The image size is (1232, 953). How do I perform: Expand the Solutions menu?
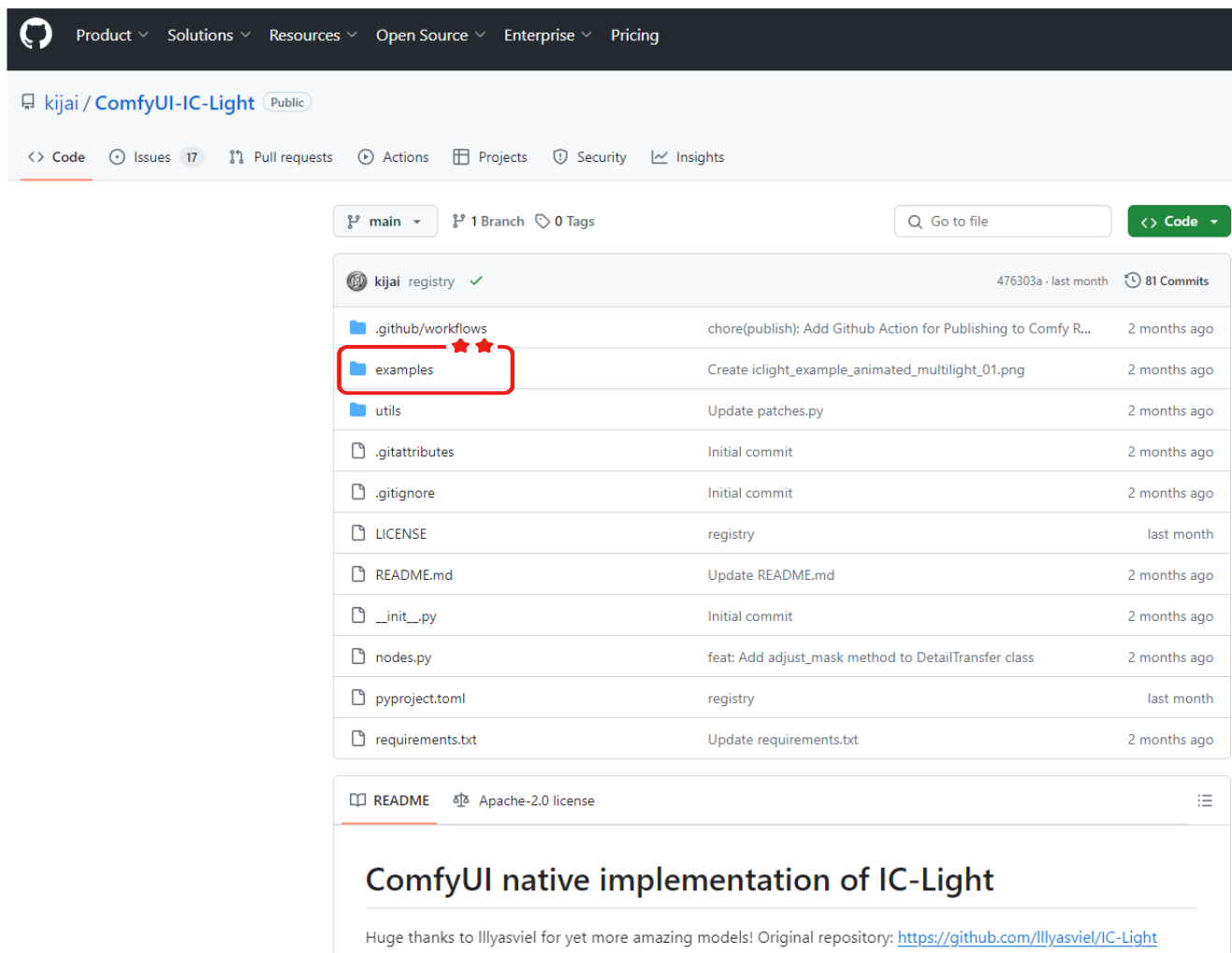click(x=209, y=35)
